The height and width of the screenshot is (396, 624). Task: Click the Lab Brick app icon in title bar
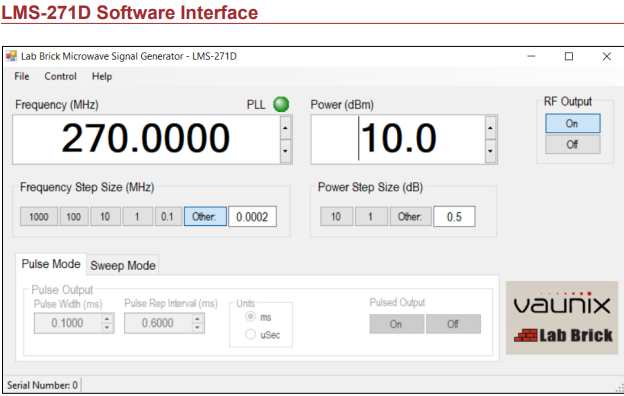tap(11, 56)
